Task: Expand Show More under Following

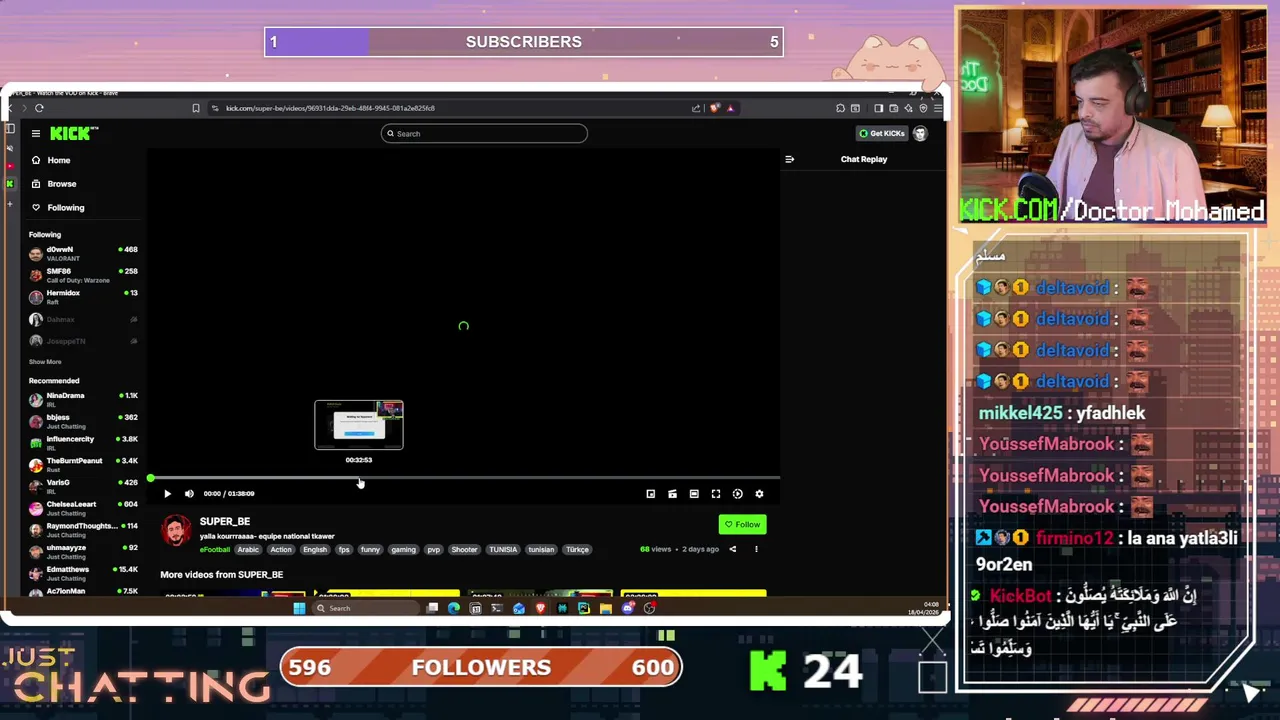Action: pos(45,362)
